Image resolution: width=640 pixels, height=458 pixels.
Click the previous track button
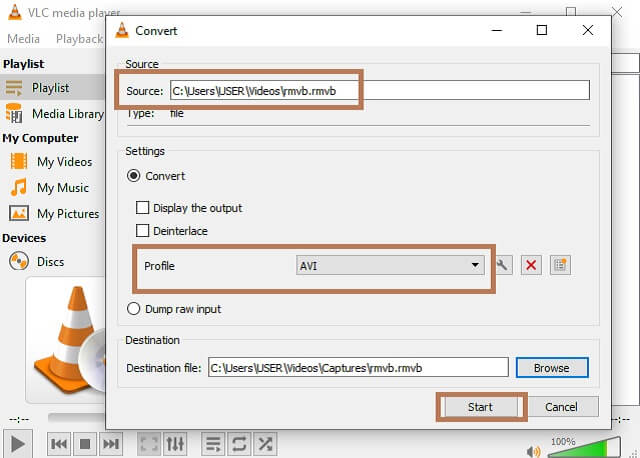point(59,444)
